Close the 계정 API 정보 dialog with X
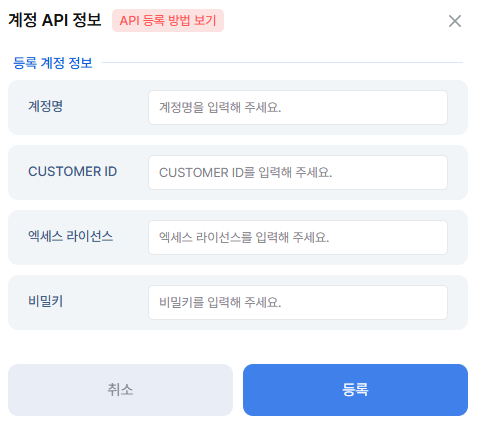 coord(455,21)
